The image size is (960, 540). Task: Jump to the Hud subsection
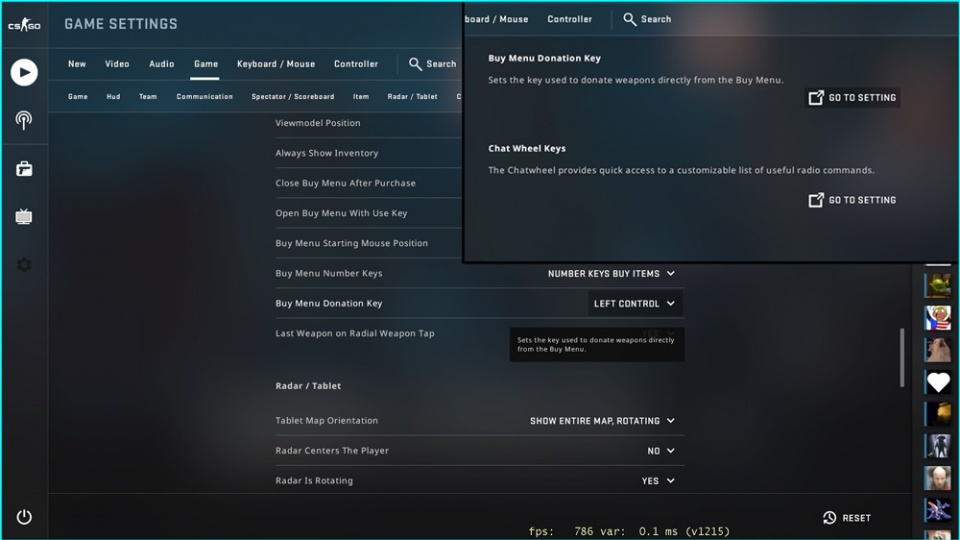click(x=113, y=97)
